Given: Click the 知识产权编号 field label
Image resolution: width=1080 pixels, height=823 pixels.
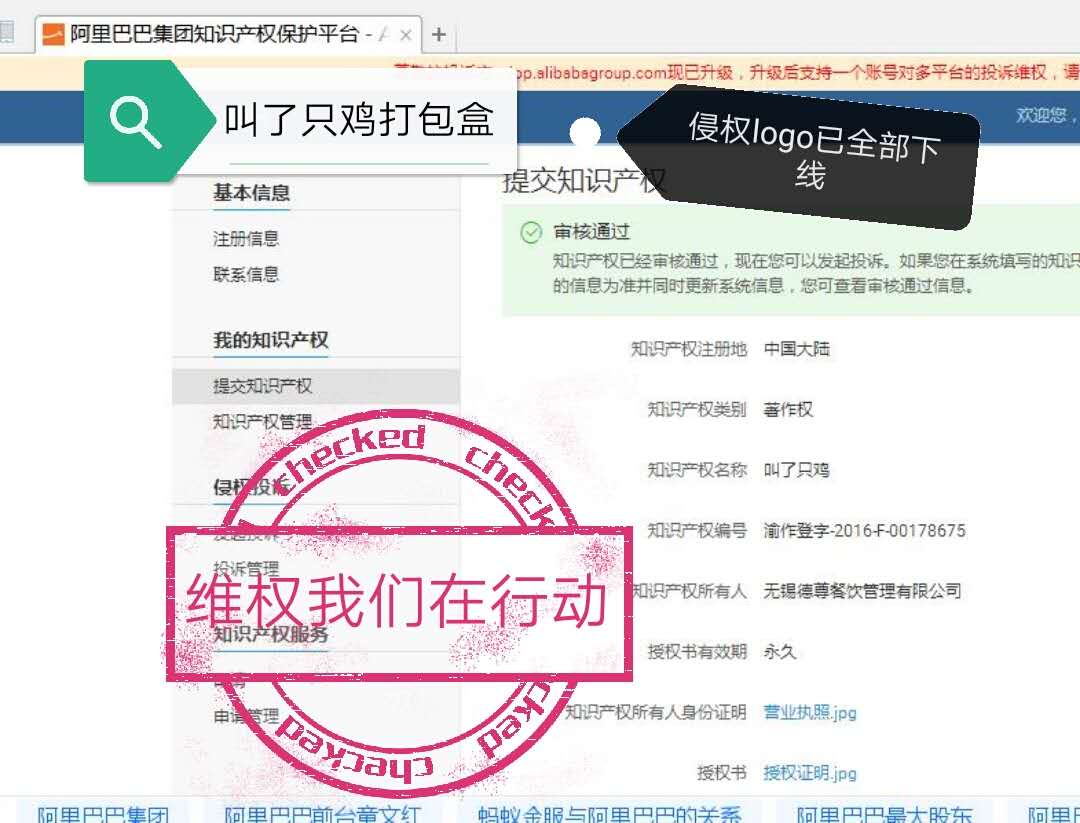Looking at the screenshot, I should pos(698,530).
